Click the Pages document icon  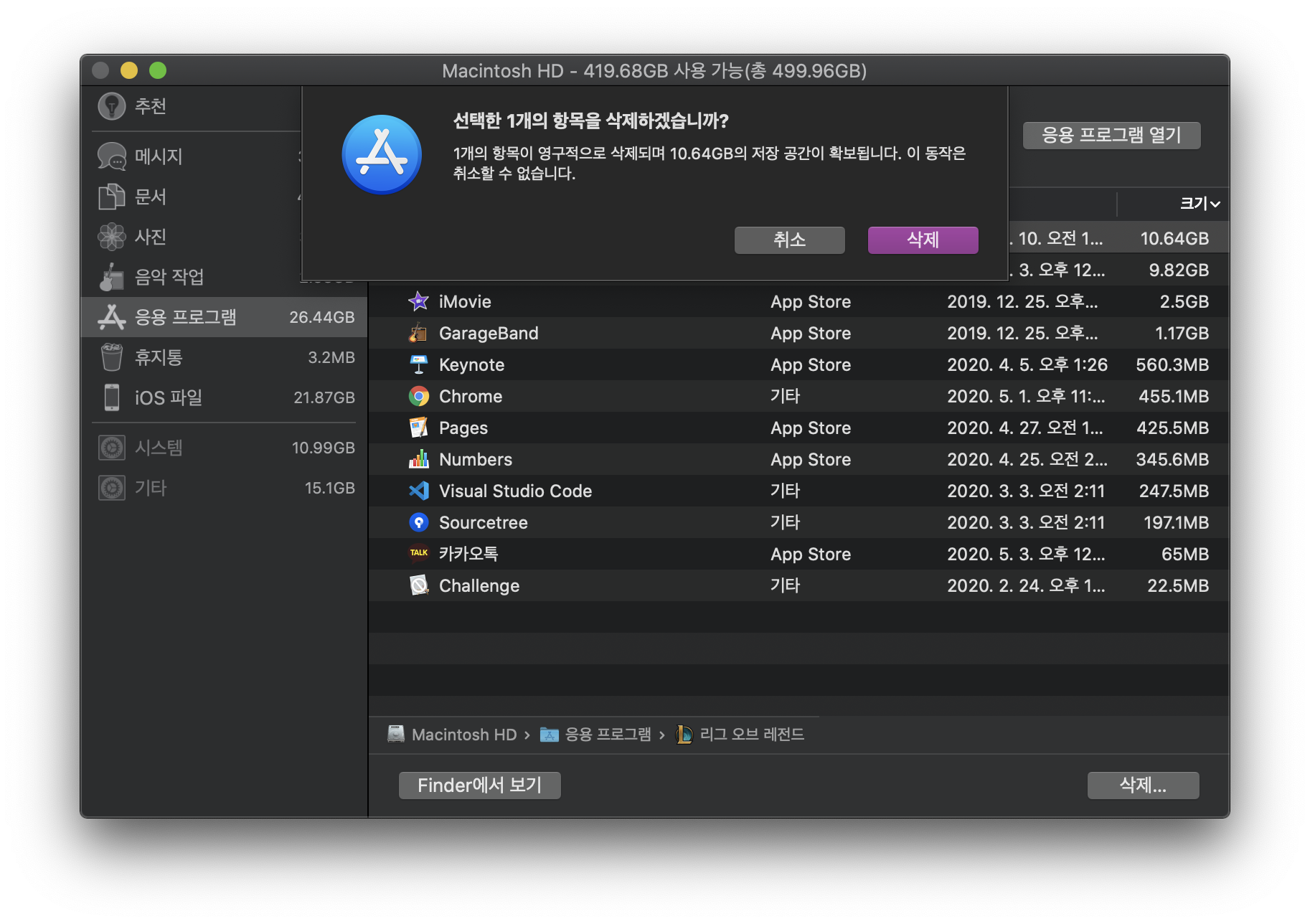418,428
